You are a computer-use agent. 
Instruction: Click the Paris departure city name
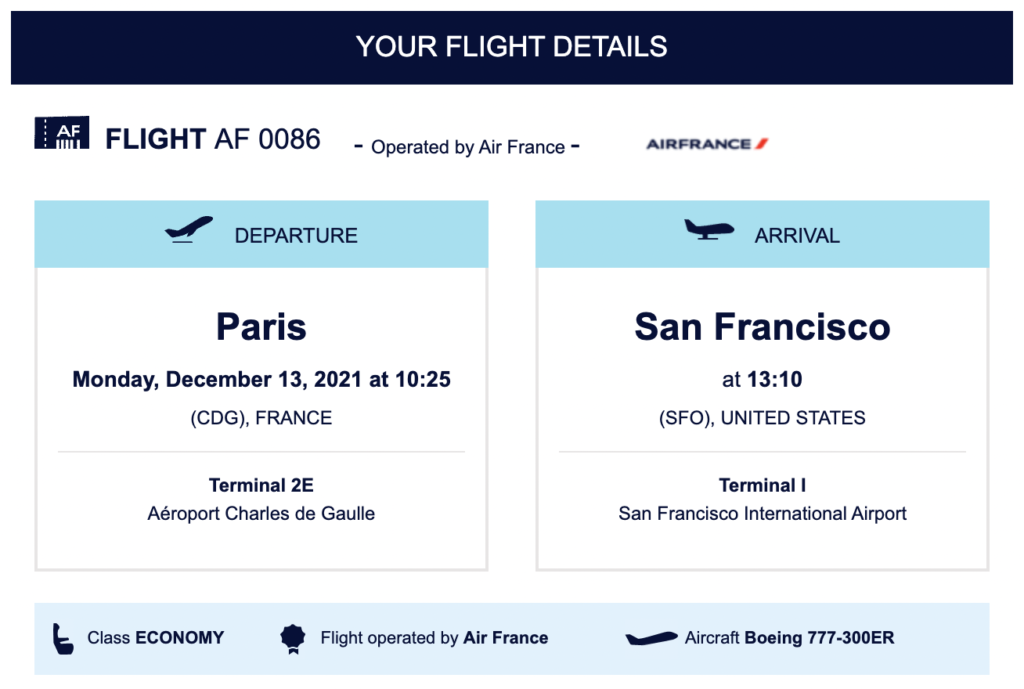click(x=261, y=326)
